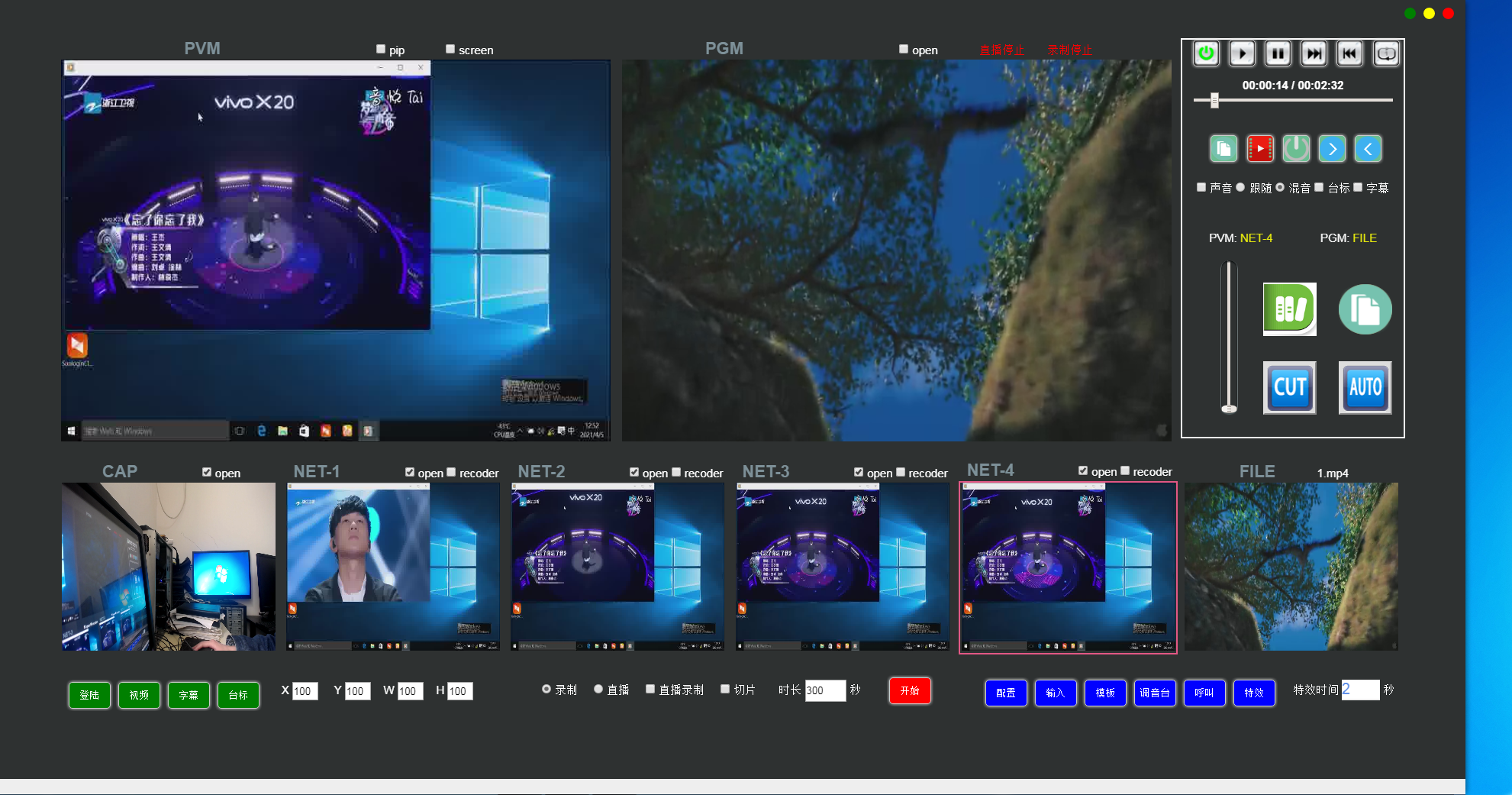Click the round teal documents icon
The image size is (1512, 795).
tap(1365, 309)
